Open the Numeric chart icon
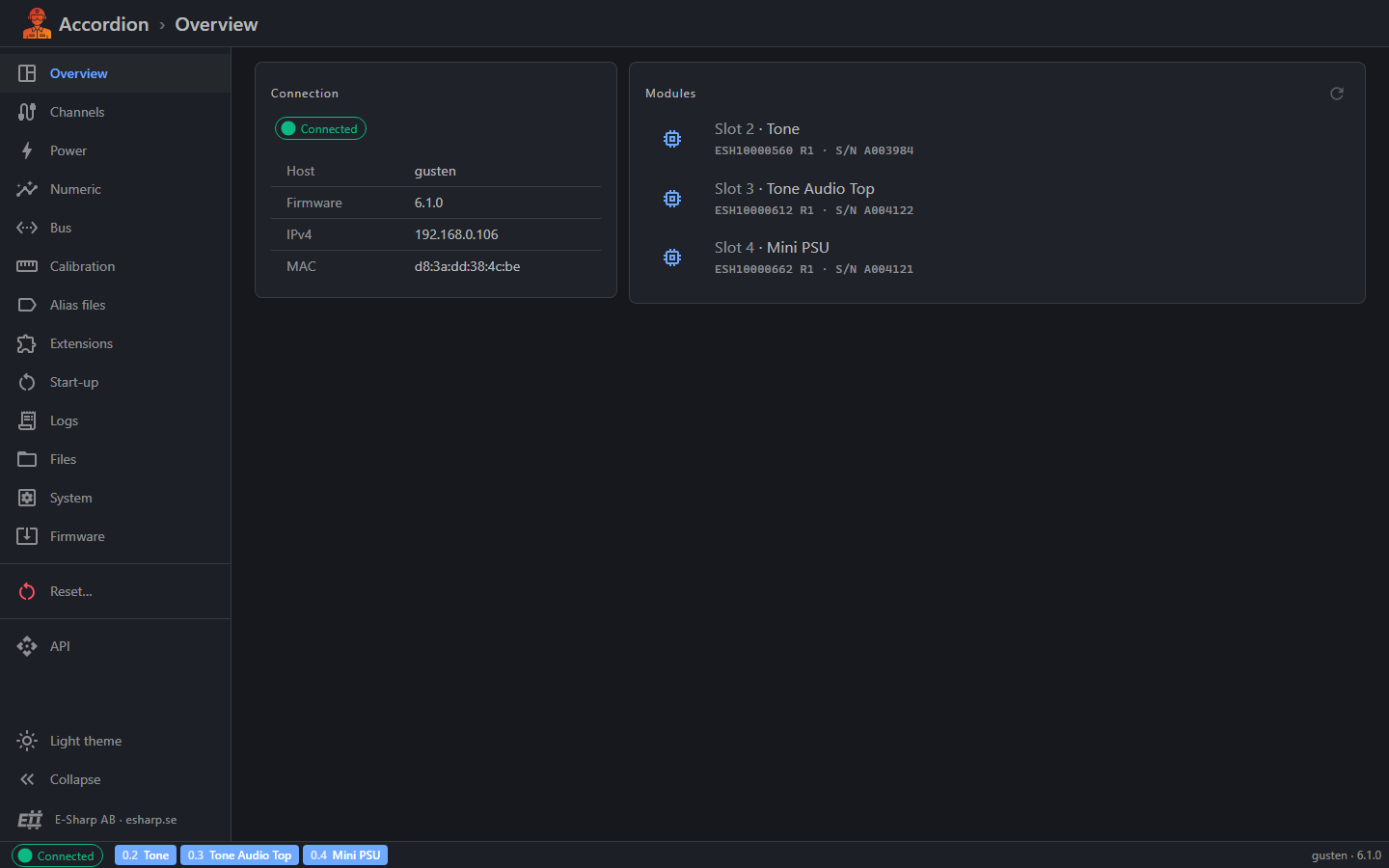The width and height of the screenshot is (1389, 868). coord(27,189)
